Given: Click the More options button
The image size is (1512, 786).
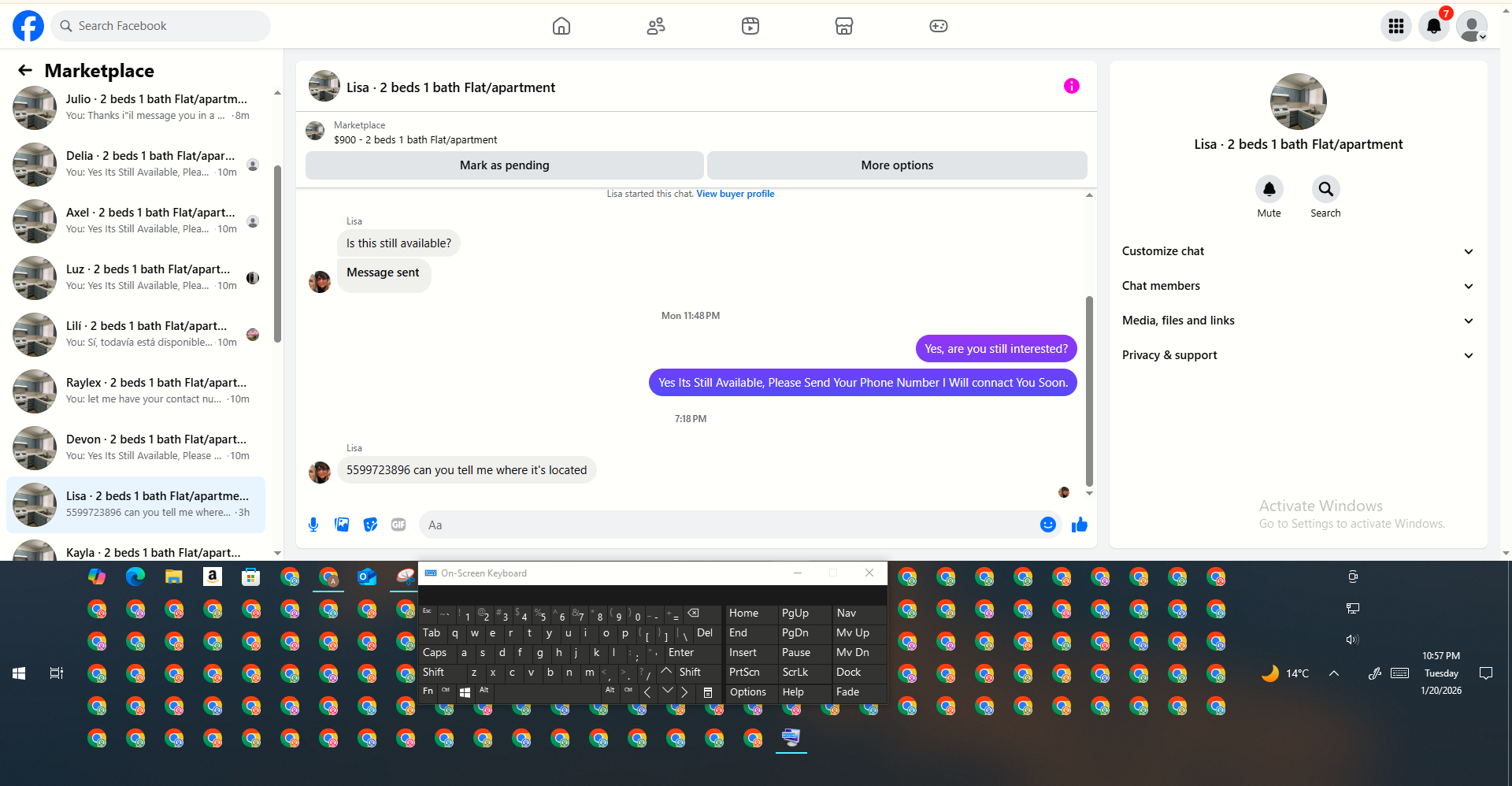Looking at the screenshot, I should point(897,165).
